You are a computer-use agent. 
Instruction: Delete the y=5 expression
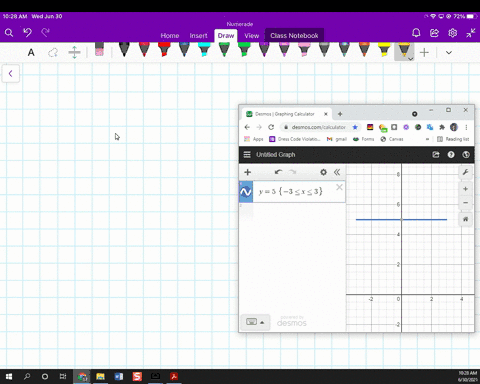point(339,187)
